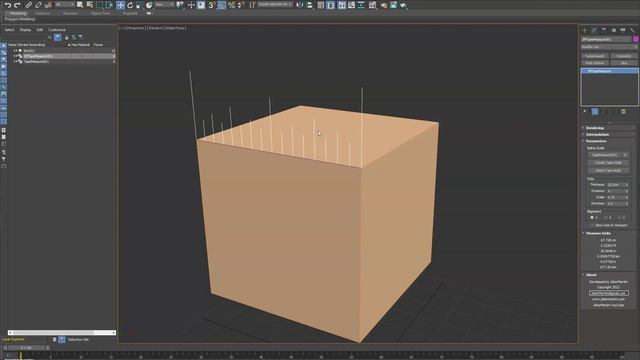Click the Configure Modifier Sets icon
The image size is (640, 360).
(x=624, y=111)
